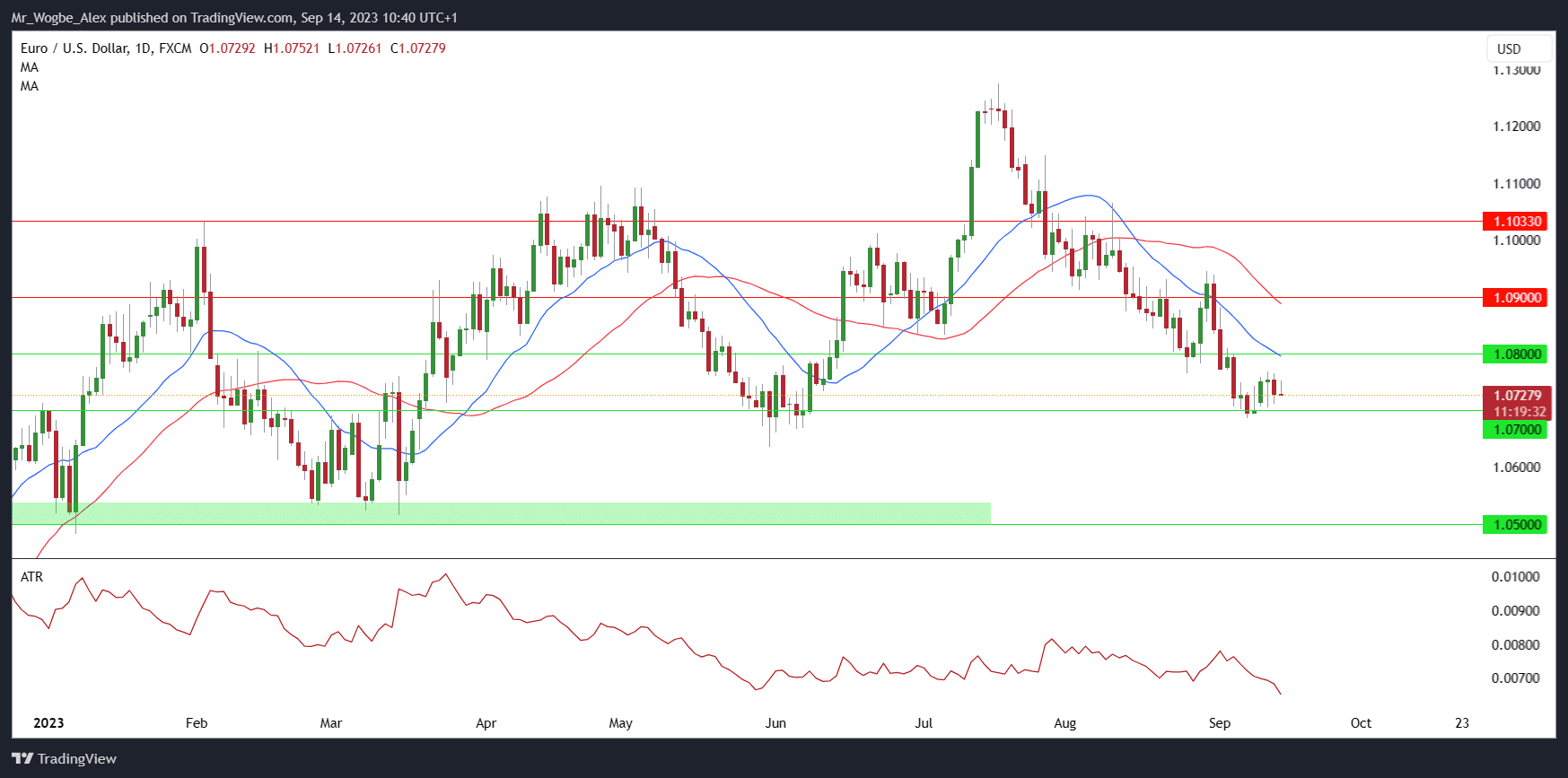The width and height of the screenshot is (1568, 778).
Task: Click the 1.08000 green price label
Action: point(1515,354)
